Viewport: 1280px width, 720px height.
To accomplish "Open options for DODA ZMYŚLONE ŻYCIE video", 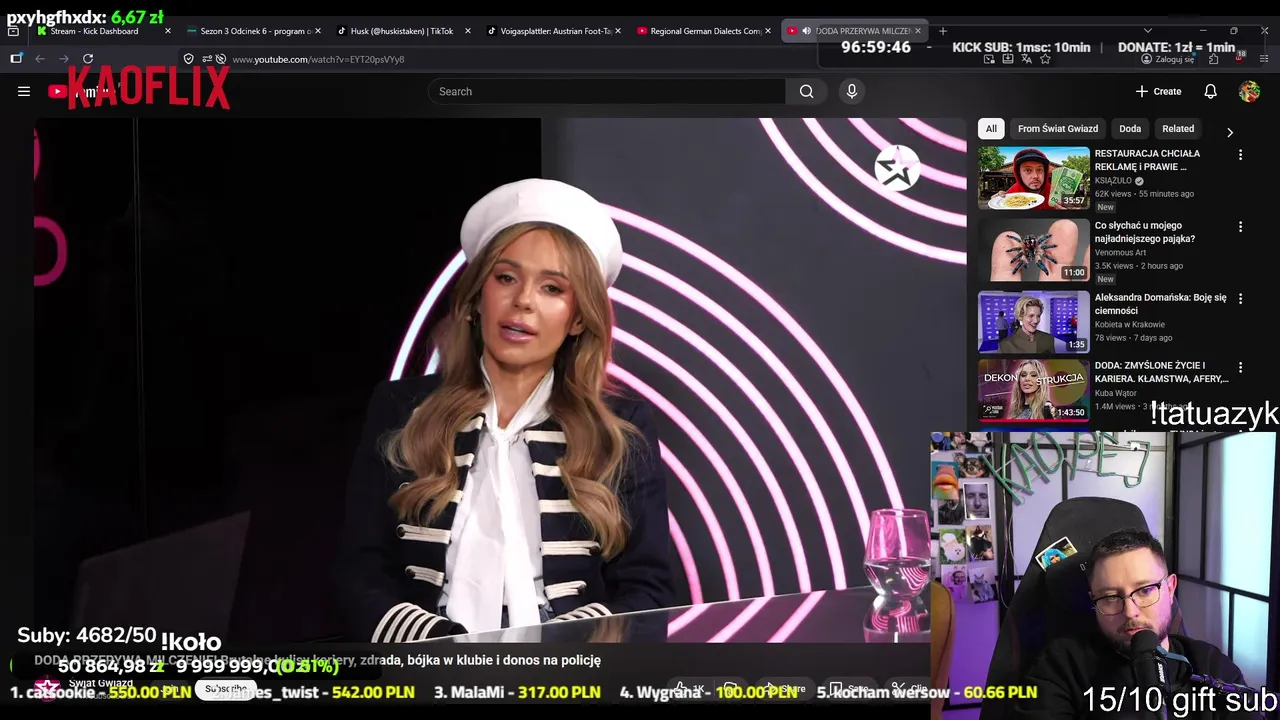I will [x=1240, y=367].
